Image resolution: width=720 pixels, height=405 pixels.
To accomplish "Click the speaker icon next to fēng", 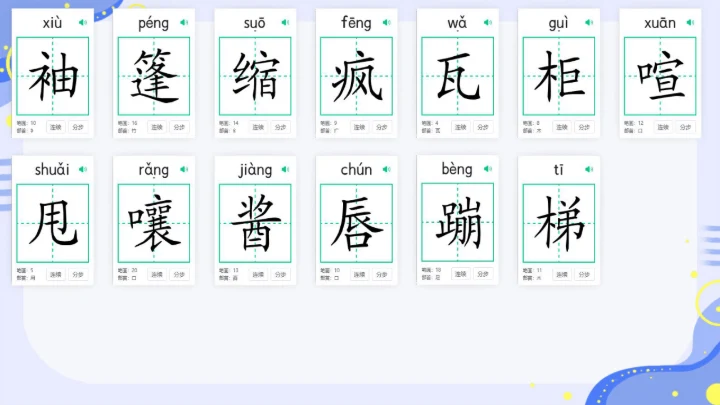I will point(386,22).
